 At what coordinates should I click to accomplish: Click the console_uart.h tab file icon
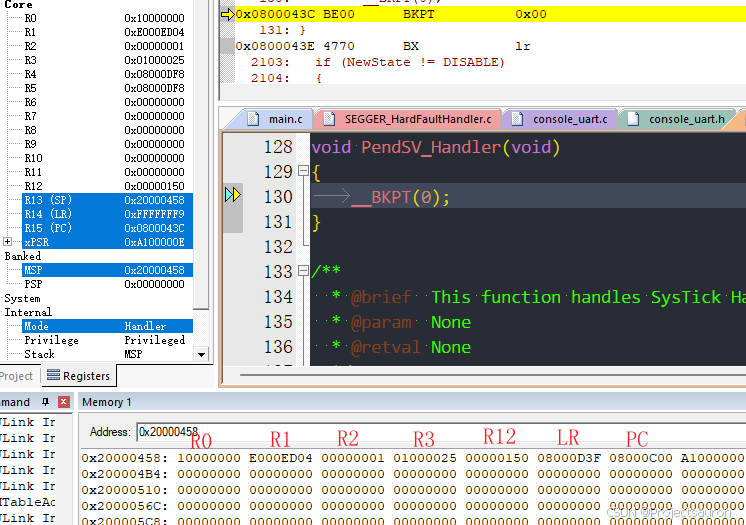click(x=634, y=119)
